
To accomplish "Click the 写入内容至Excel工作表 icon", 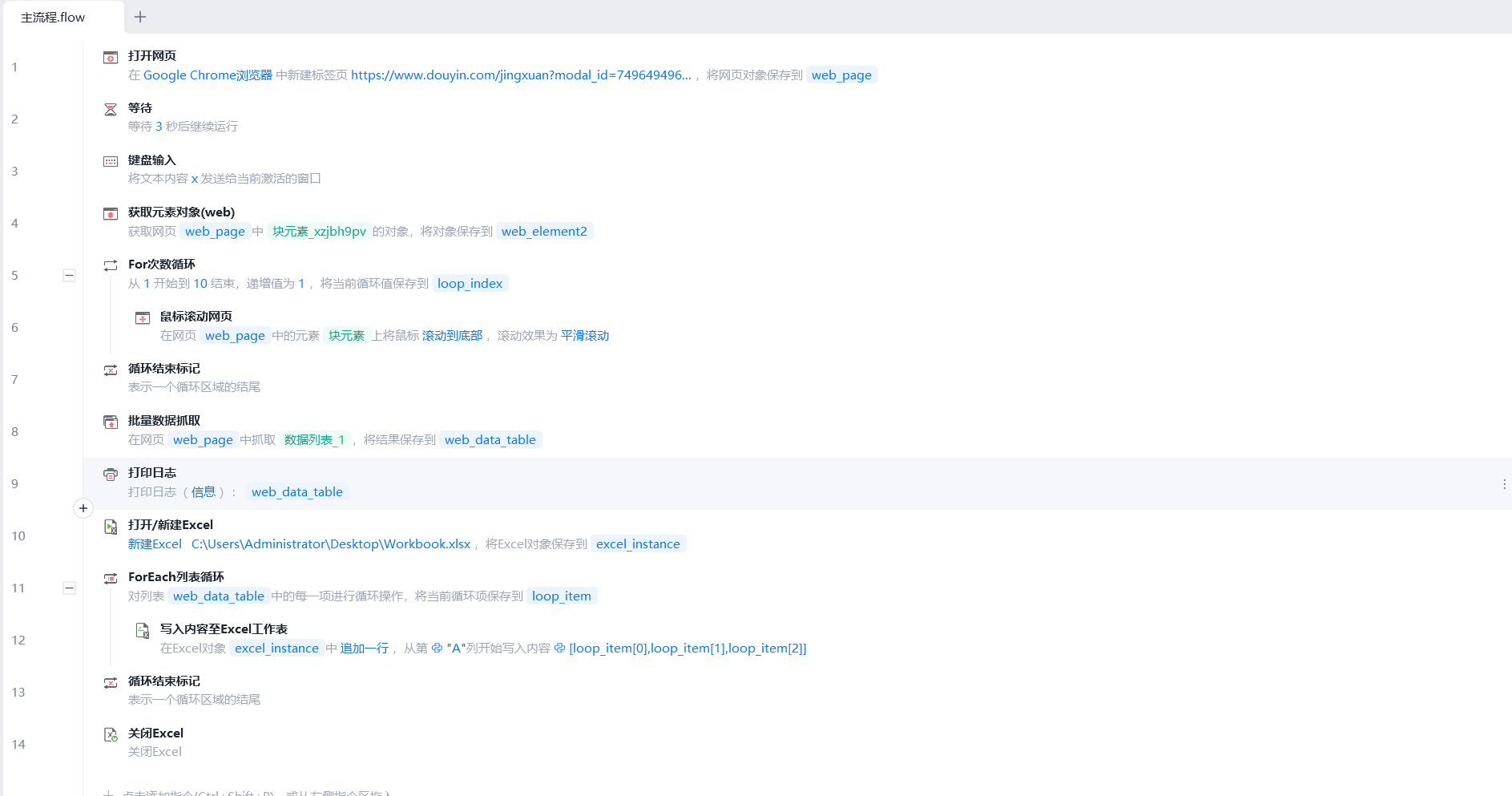I will [143, 630].
